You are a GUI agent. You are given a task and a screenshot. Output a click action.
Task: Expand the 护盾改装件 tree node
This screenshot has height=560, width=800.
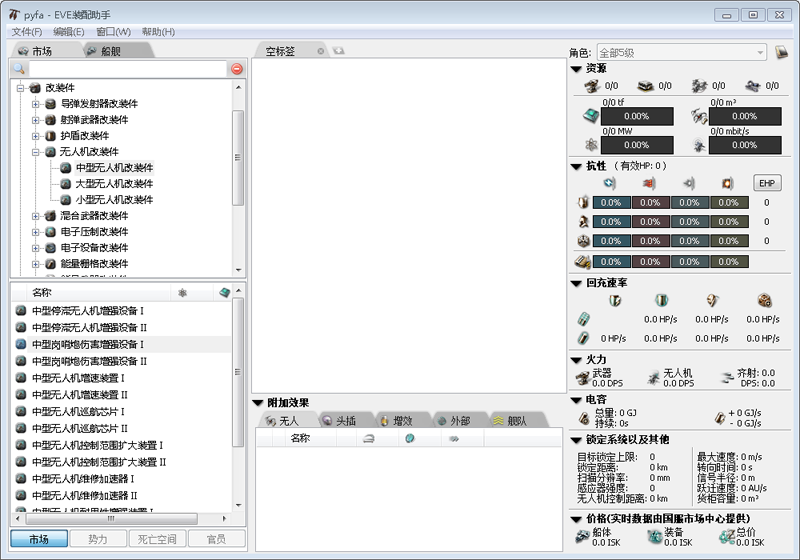pyautogui.click(x=36, y=136)
